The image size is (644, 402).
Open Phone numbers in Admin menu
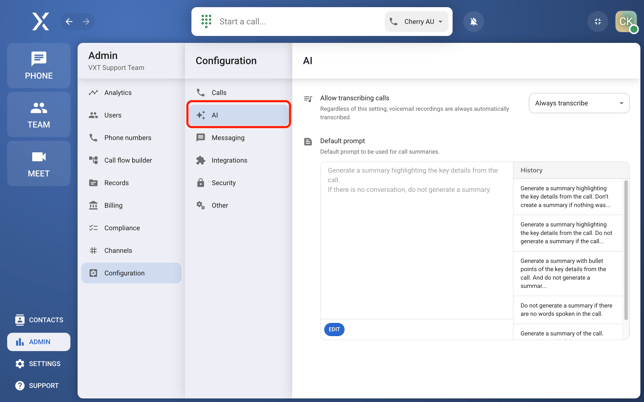point(131,138)
